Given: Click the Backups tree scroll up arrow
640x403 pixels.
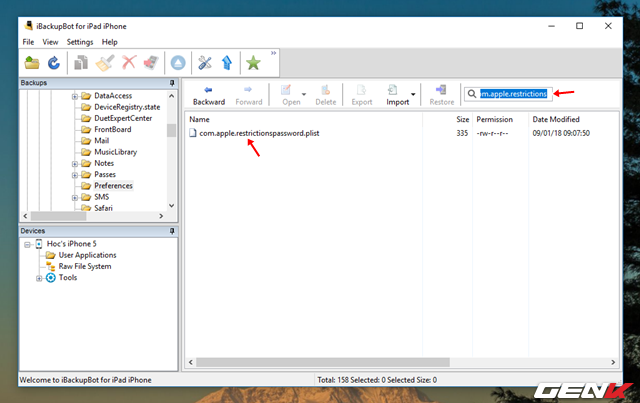Looking at the screenshot, I should [171, 96].
